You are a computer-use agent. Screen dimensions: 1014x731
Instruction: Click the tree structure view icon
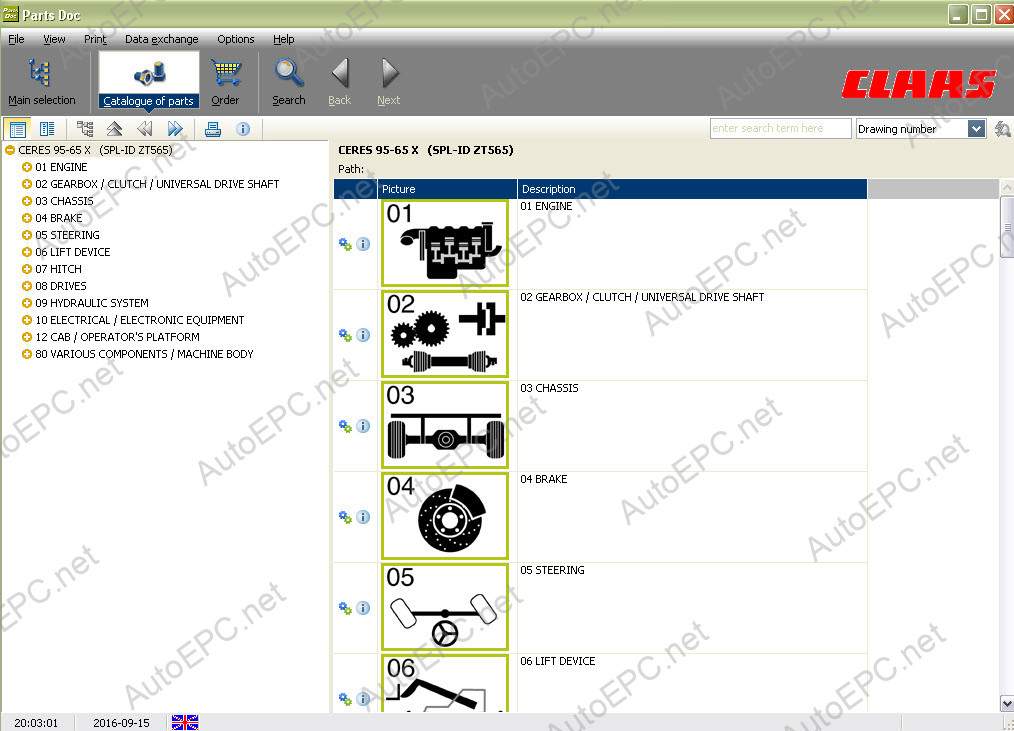85,129
